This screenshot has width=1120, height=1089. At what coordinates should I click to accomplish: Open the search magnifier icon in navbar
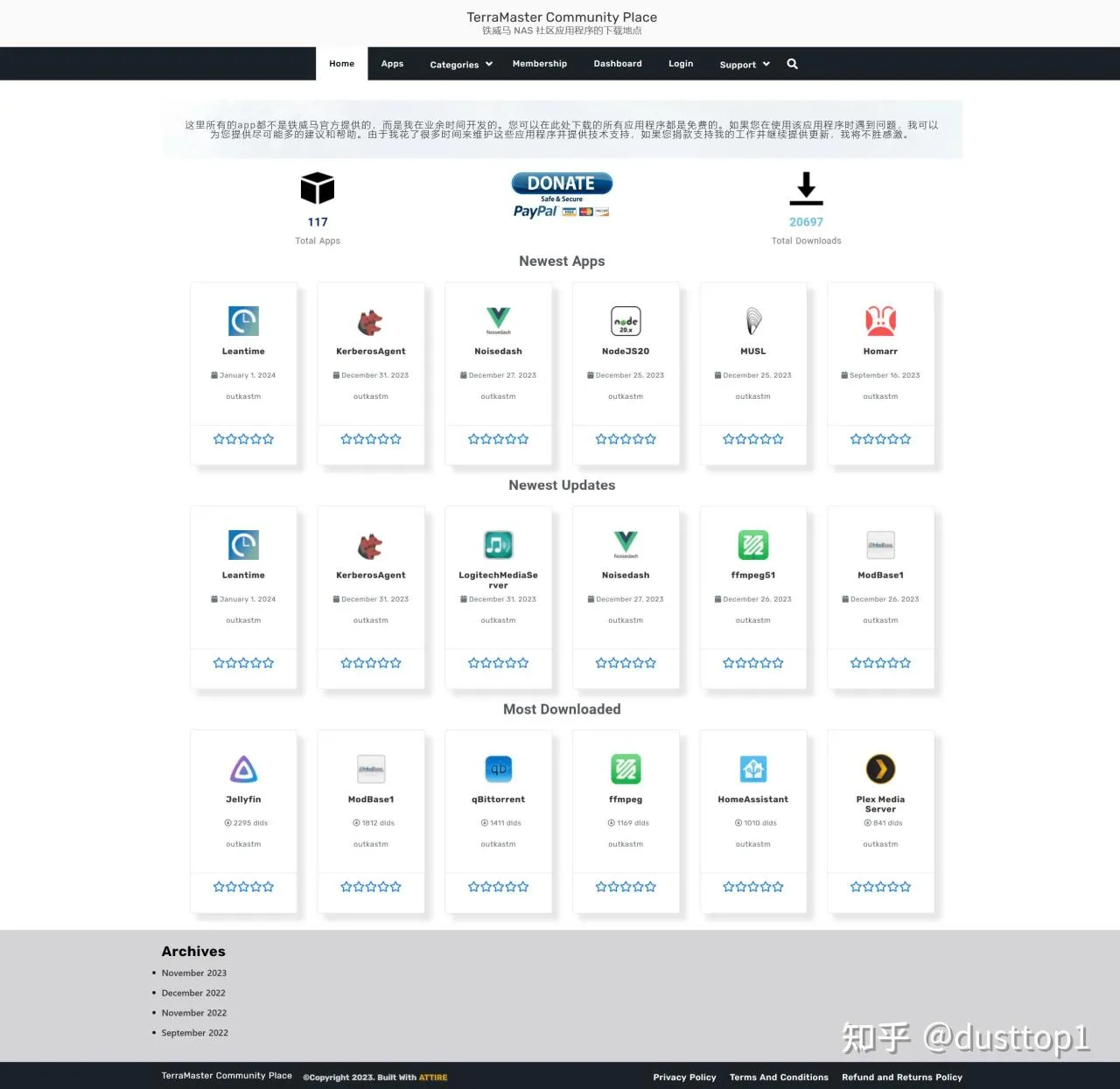(792, 64)
